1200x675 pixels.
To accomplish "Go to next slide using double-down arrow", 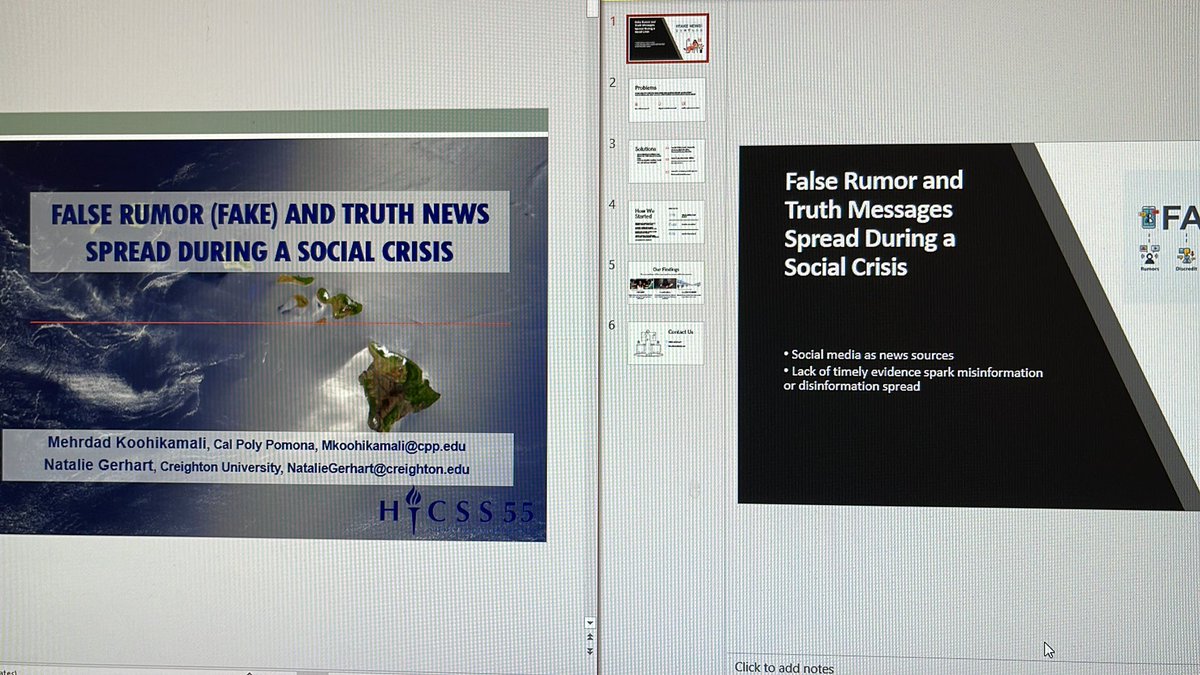I will 590,650.
